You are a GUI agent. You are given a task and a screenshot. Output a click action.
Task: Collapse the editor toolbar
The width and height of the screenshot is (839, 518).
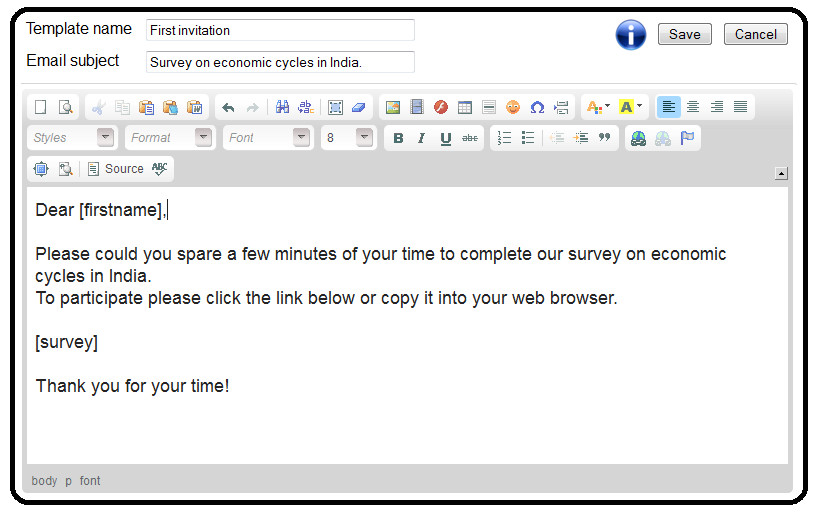(x=781, y=173)
